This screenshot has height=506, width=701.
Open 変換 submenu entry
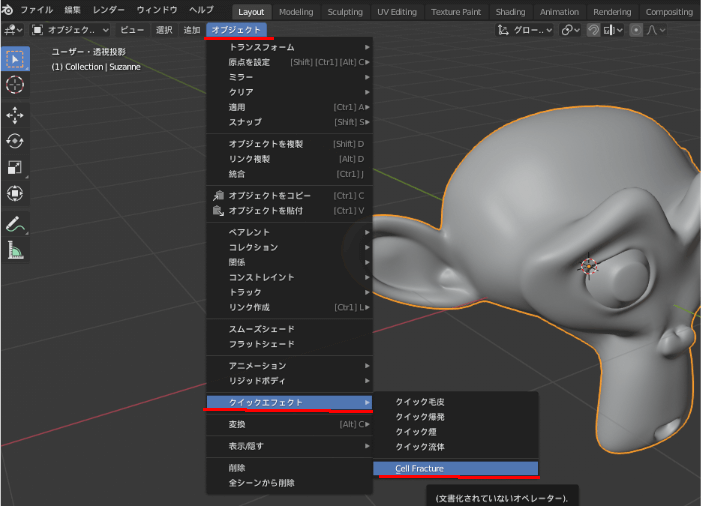pos(289,424)
